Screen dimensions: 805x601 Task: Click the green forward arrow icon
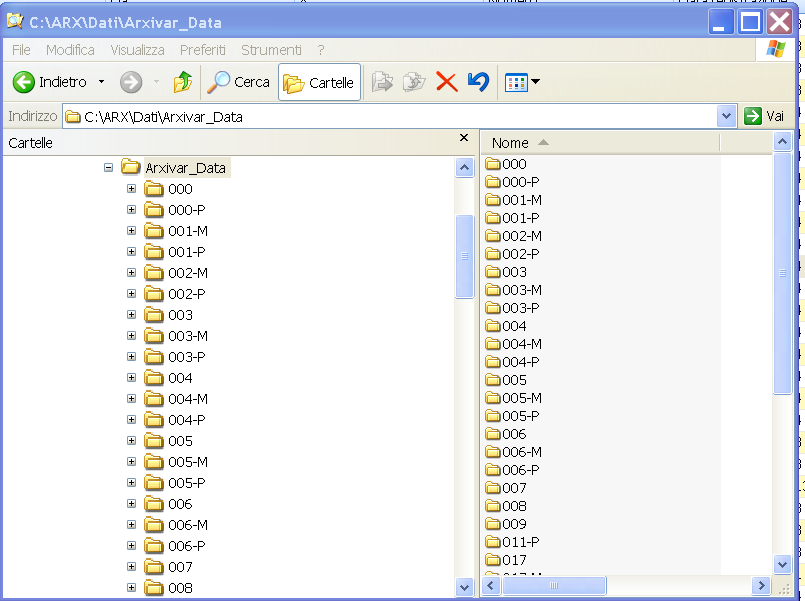click(131, 82)
